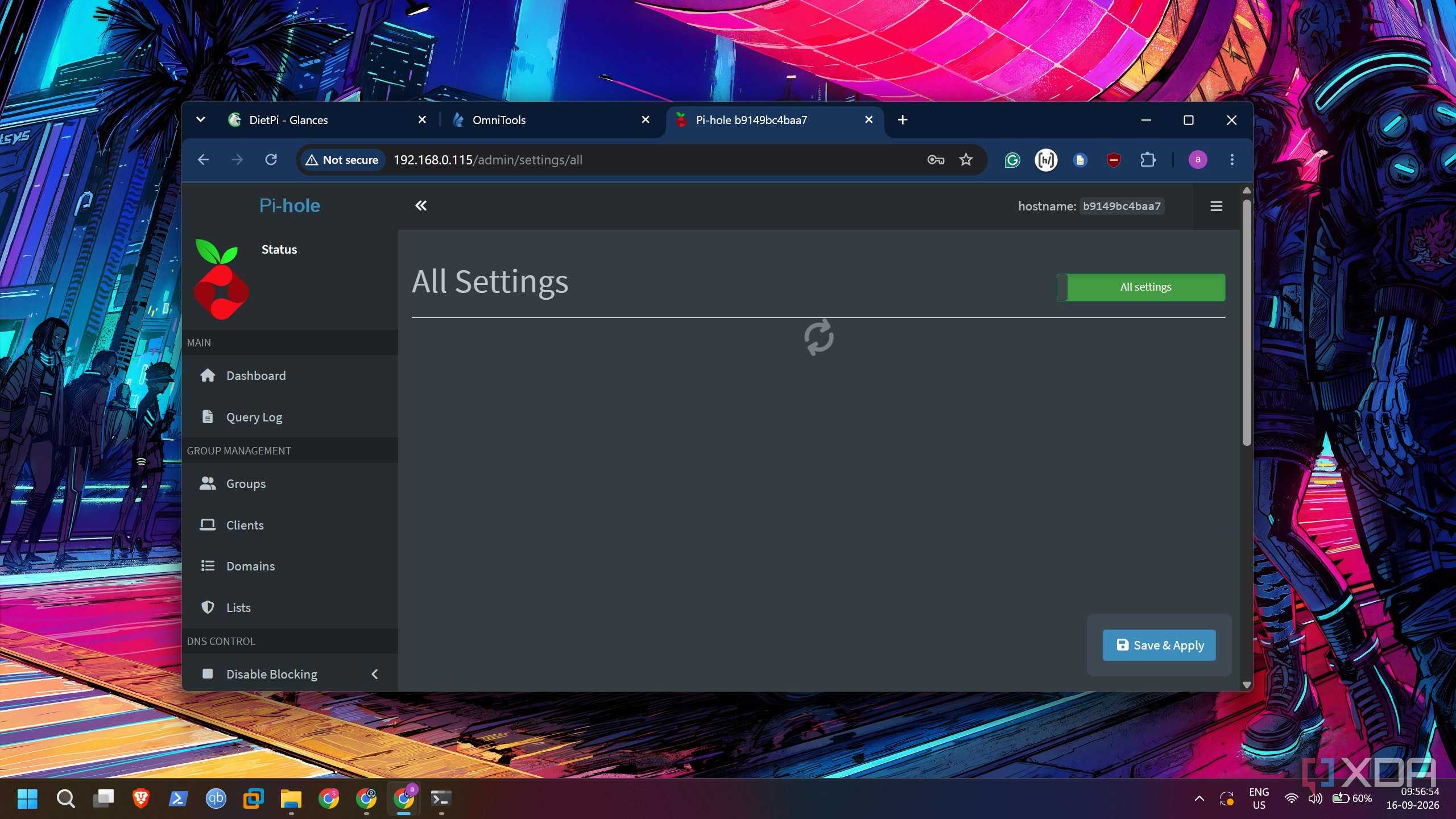Open a new browser tab
The width and height of the screenshot is (1456, 819).
point(903,120)
